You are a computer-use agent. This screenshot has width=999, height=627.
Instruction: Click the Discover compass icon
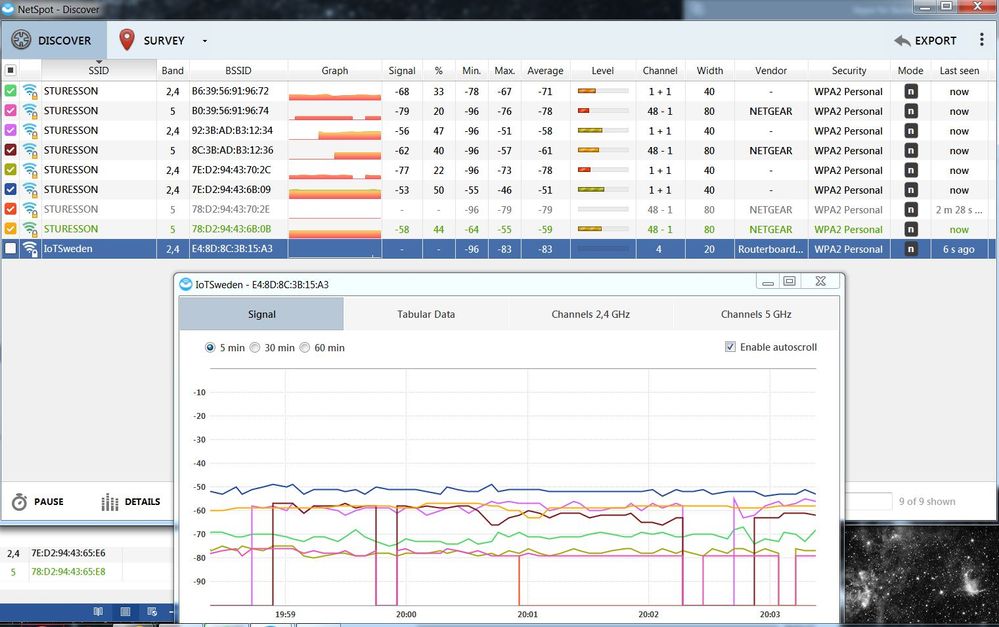coord(20,41)
